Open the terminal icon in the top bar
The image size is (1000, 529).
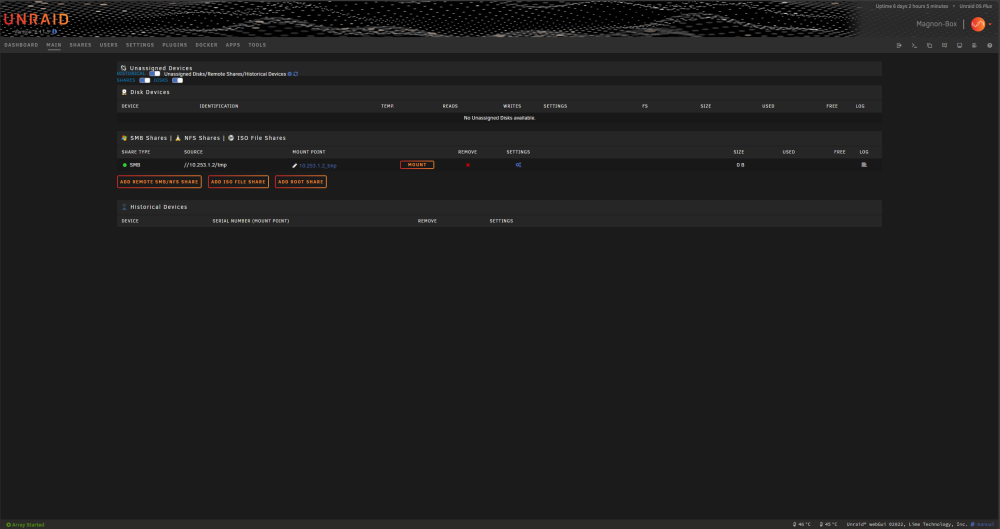tap(914, 45)
